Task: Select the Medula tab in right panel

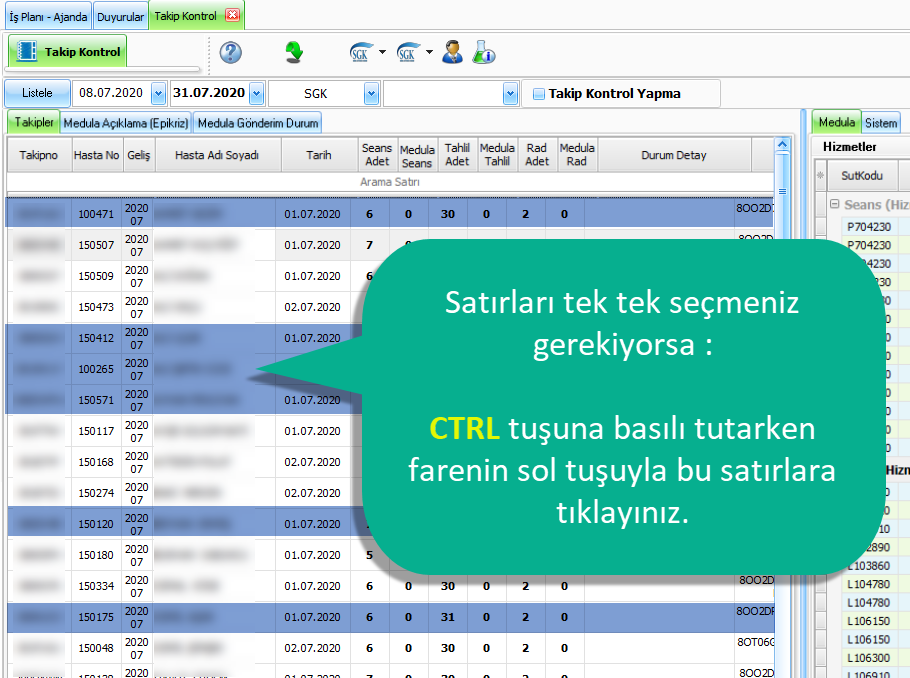Action: point(836,122)
